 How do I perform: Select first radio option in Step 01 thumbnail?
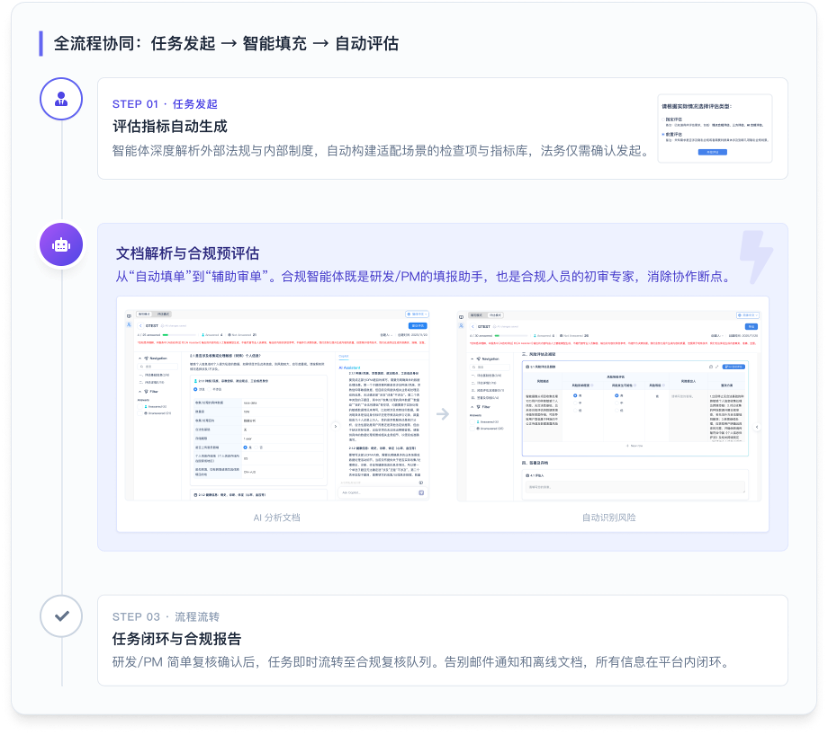tap(663, 119)
